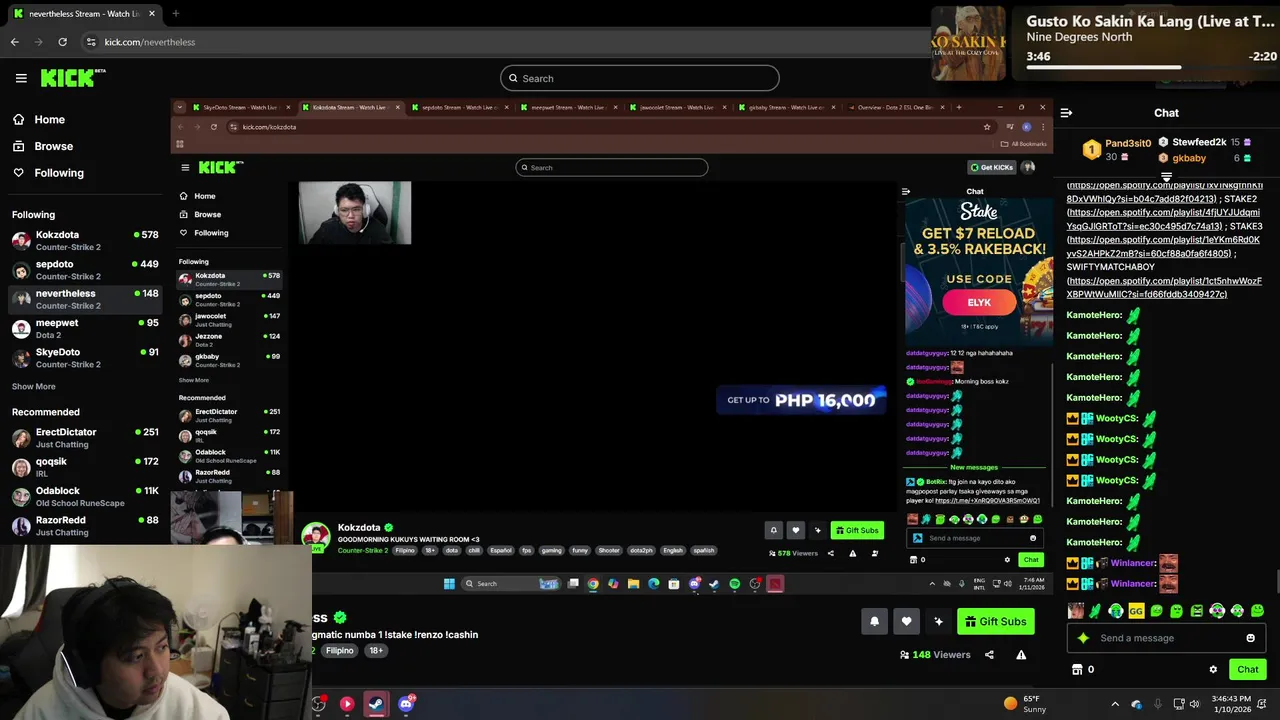Screen dimensions: 1280x720
Task: Report nevertheless stream via warning icon
Action: coord(1021,655)
